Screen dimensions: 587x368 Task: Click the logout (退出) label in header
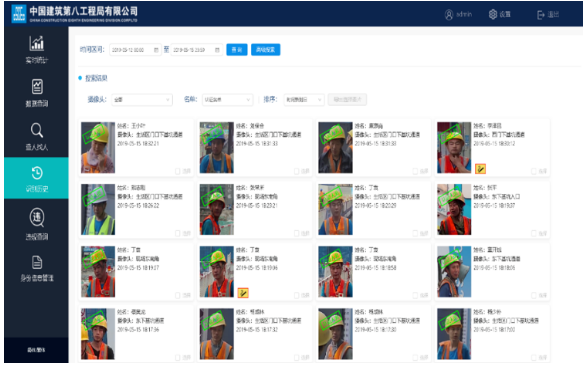point(553,15)
